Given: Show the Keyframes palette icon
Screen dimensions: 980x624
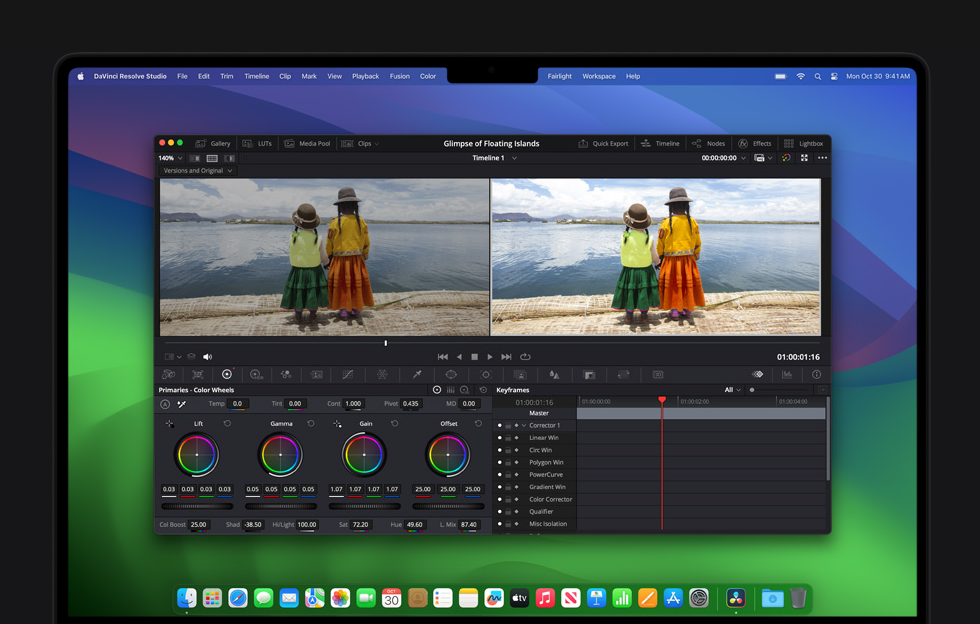Looking at the screenshot, I should pyautogui.click(x=758, y=375).
